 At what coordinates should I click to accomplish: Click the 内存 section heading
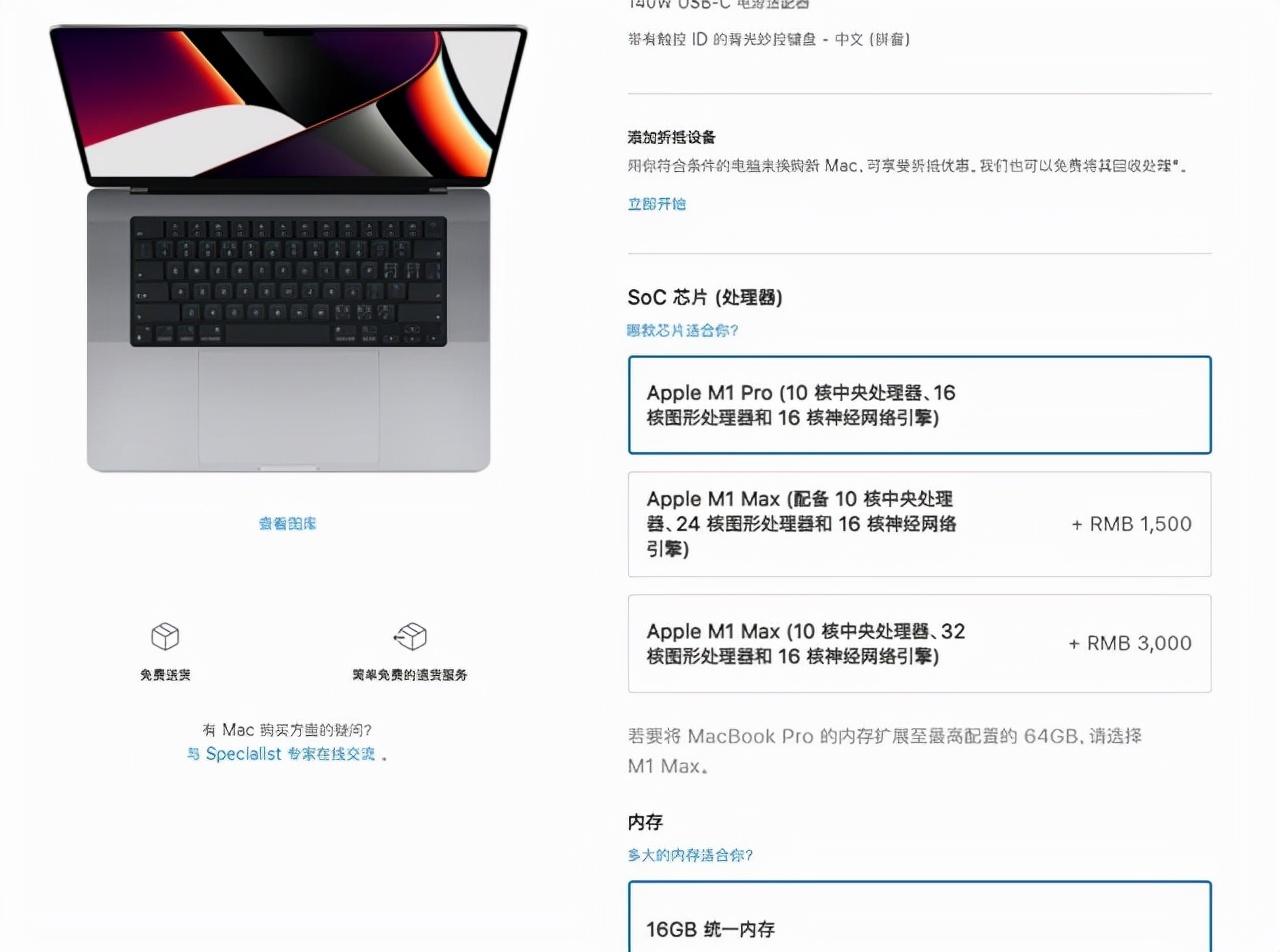(645, 822)
